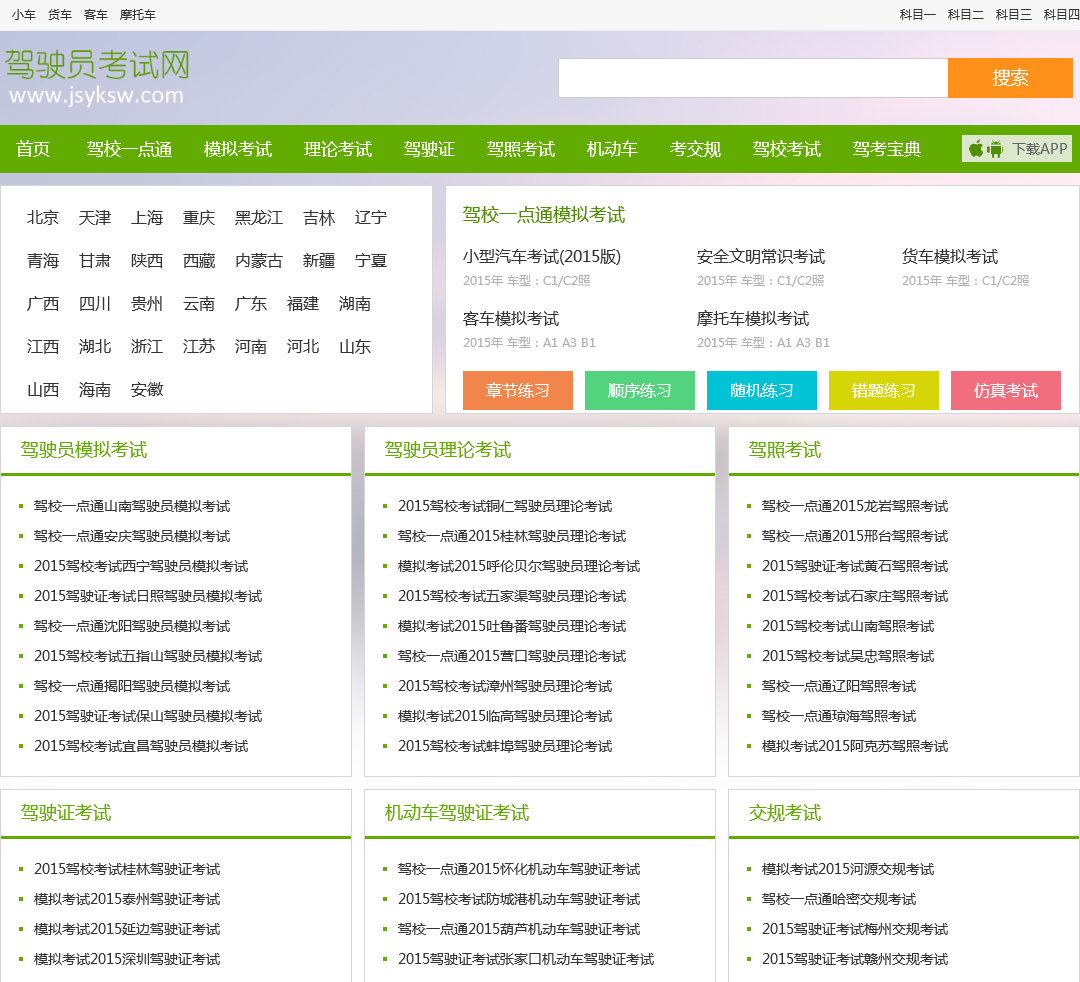
Task: Go to 模拟考试 in the green navbar
Action: click(x=238, y=149)
